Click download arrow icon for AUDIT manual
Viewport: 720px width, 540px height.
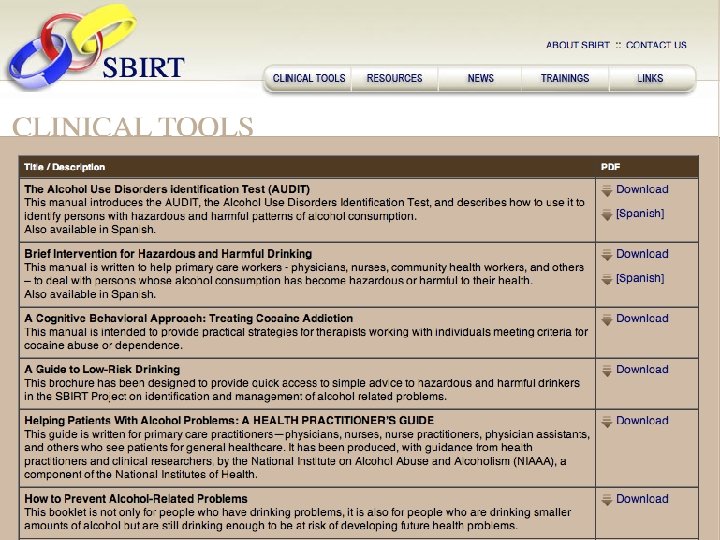(x=607, y=191)
